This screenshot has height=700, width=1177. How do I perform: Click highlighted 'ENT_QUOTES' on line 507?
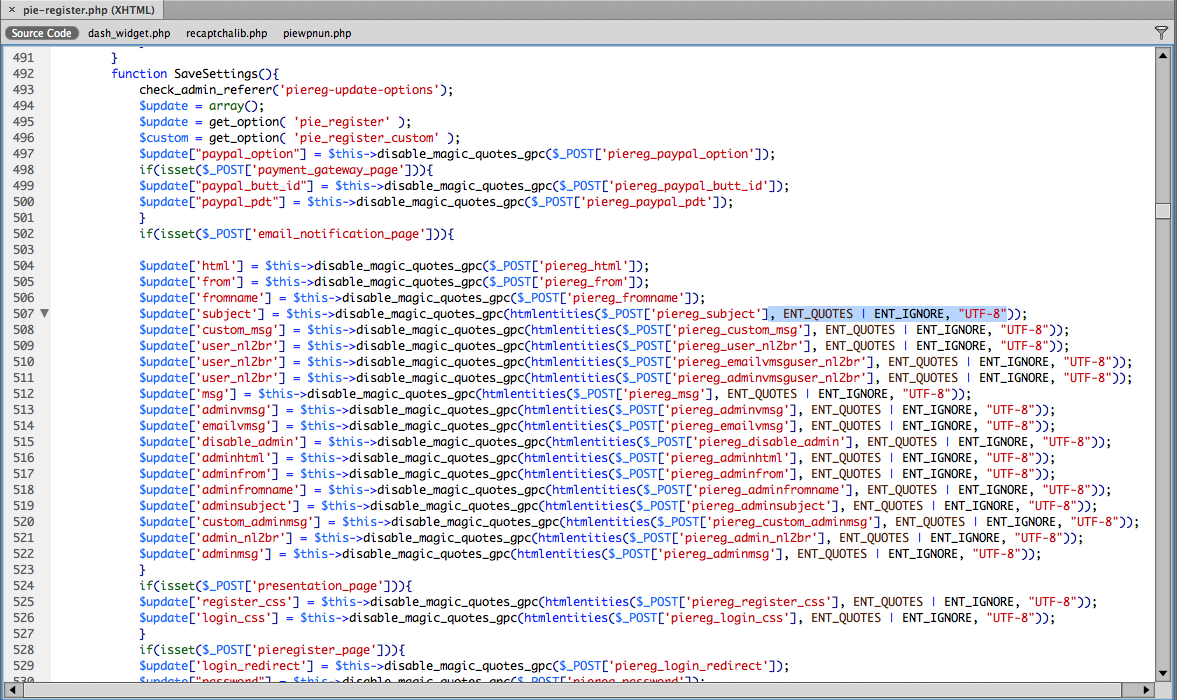coord(817,314)
